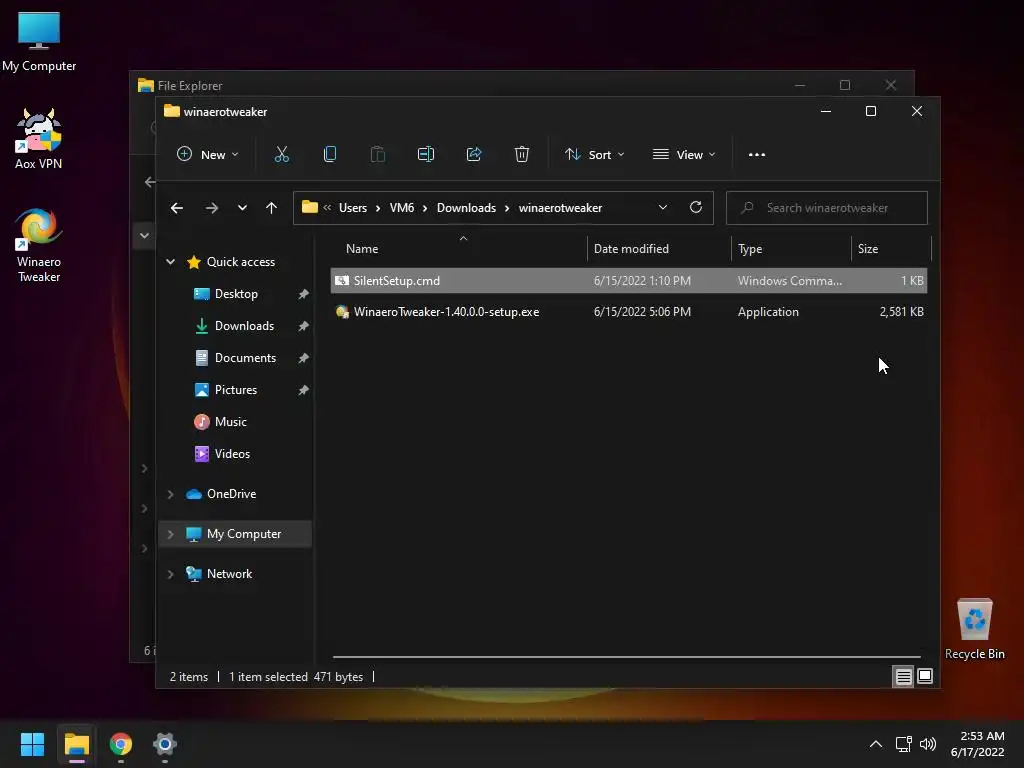The width and height of the screenshot is (1024, 768).
Task: Click the SilentSetup.cmd file name
Action: pos(397,281)
